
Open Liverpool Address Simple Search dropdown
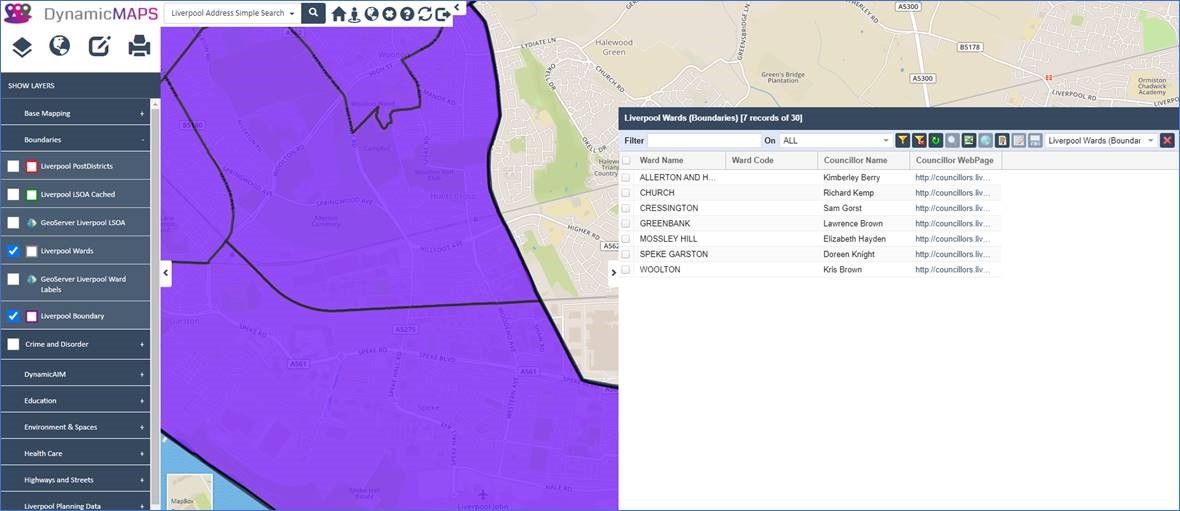(232, 14)
